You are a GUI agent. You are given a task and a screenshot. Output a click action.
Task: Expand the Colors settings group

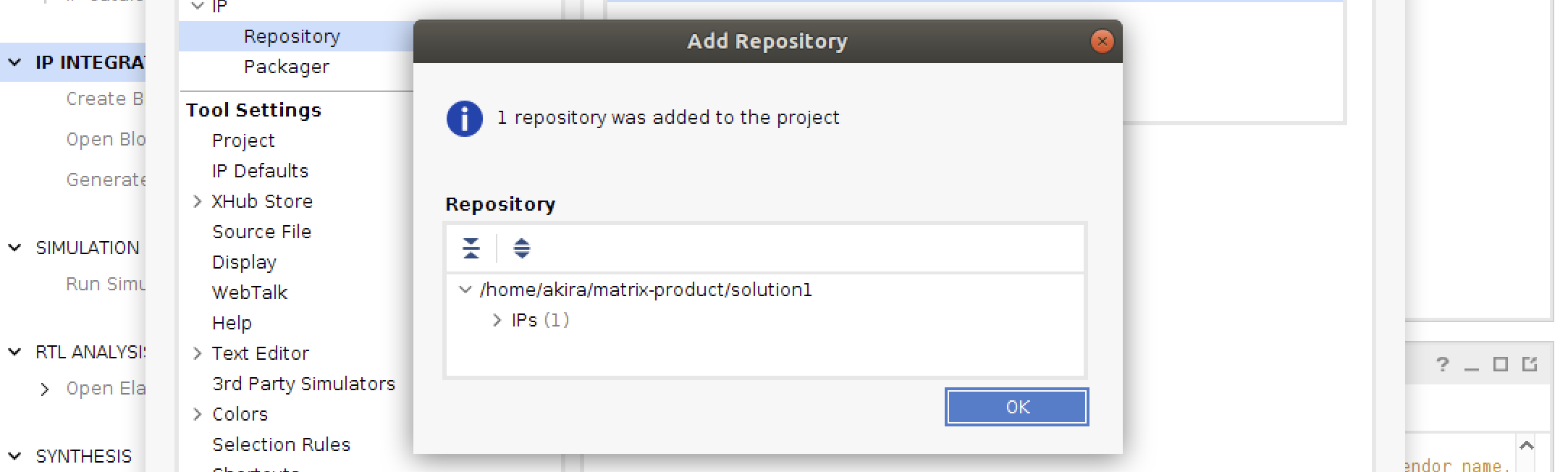[197, 414]
